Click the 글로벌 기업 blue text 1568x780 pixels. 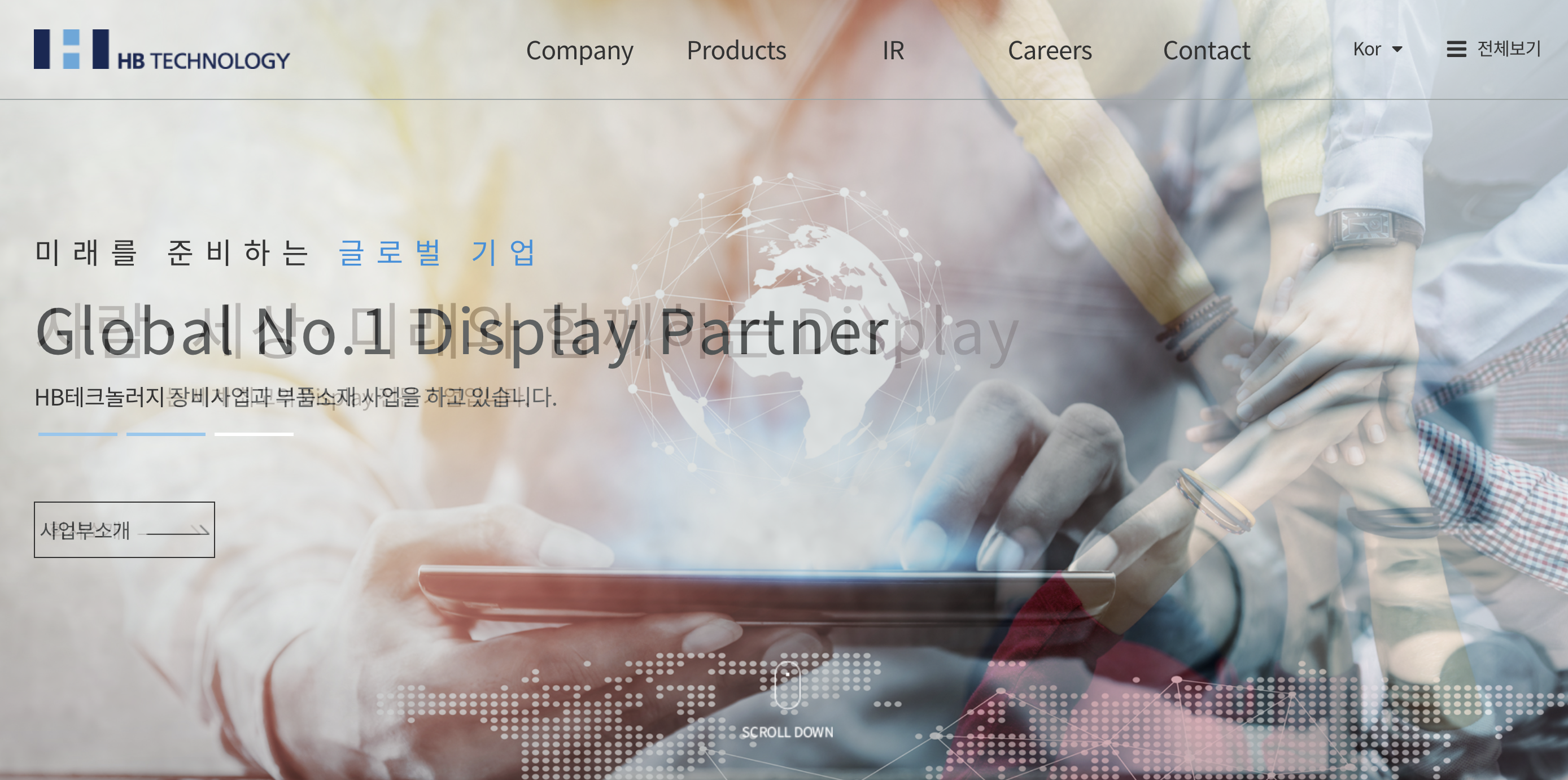tap(436, 252)
